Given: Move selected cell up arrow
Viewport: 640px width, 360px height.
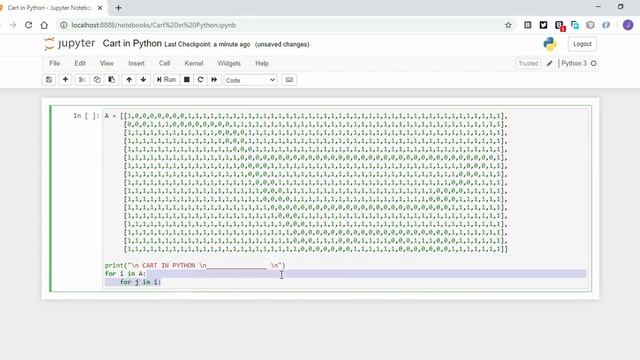Looking at the screenshot, I should [x=129, y=80].
